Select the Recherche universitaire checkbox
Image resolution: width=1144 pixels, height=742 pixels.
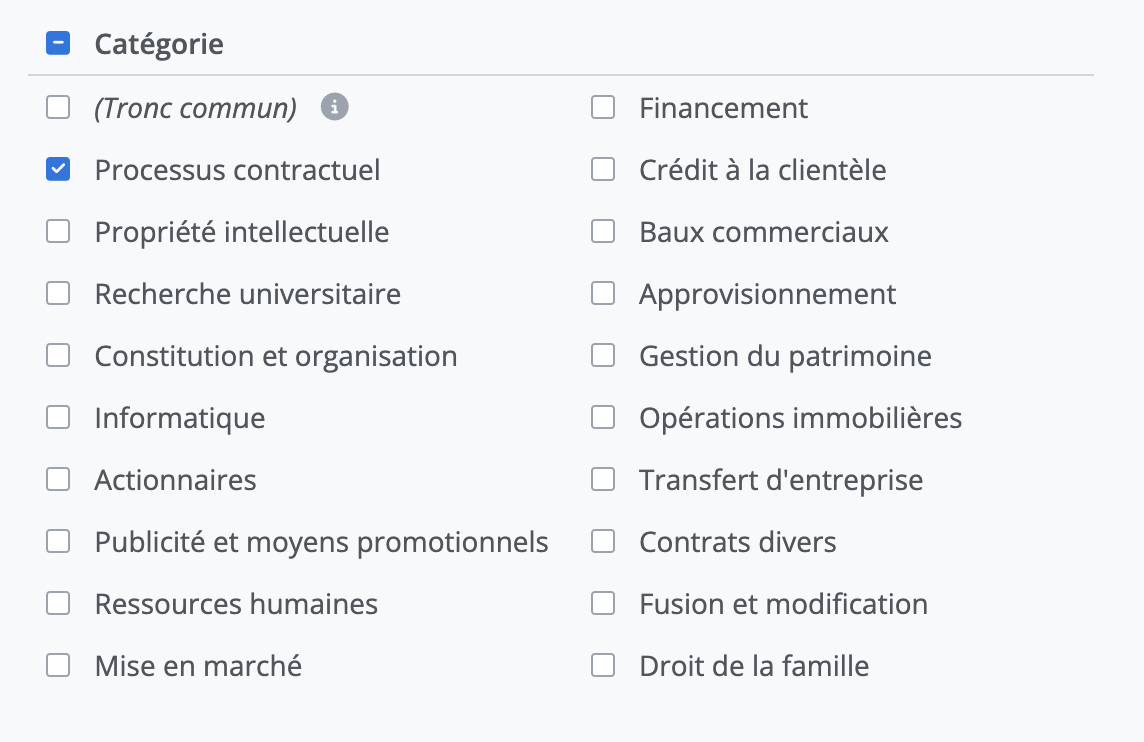click(x=58, y=294)
